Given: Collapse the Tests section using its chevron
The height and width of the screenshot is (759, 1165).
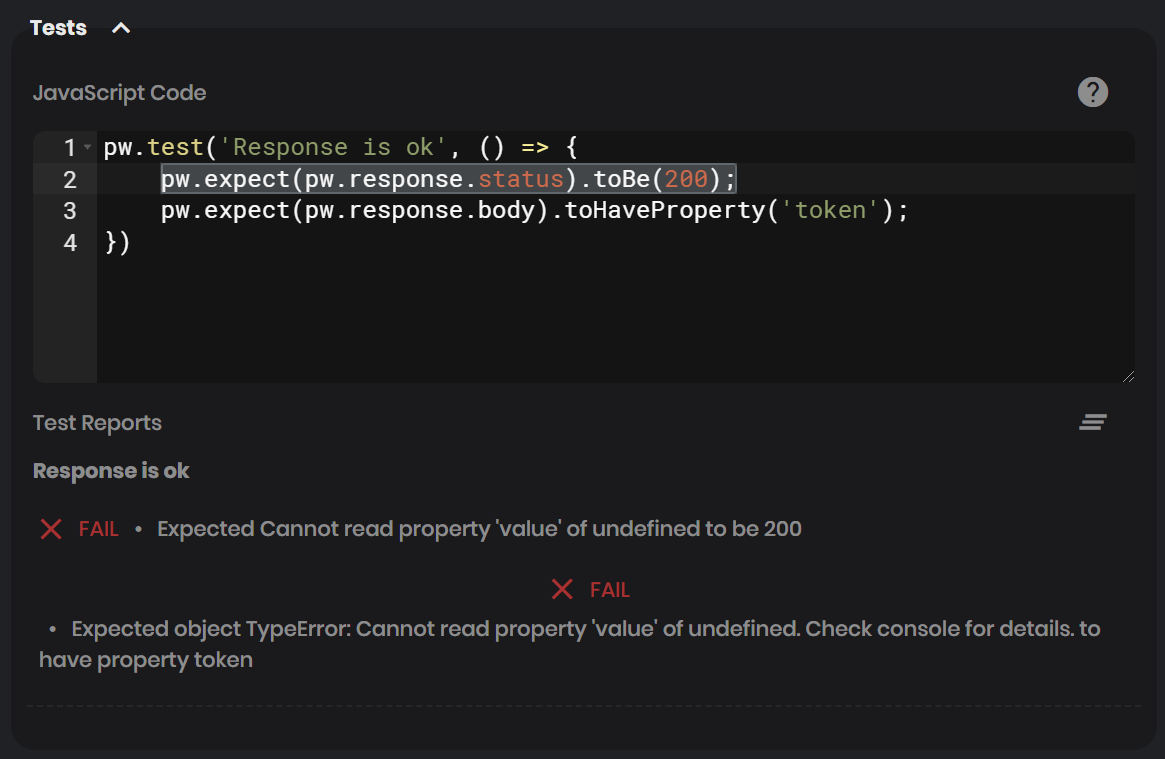Looking at the screenshot, I should [x=121, y=28].
